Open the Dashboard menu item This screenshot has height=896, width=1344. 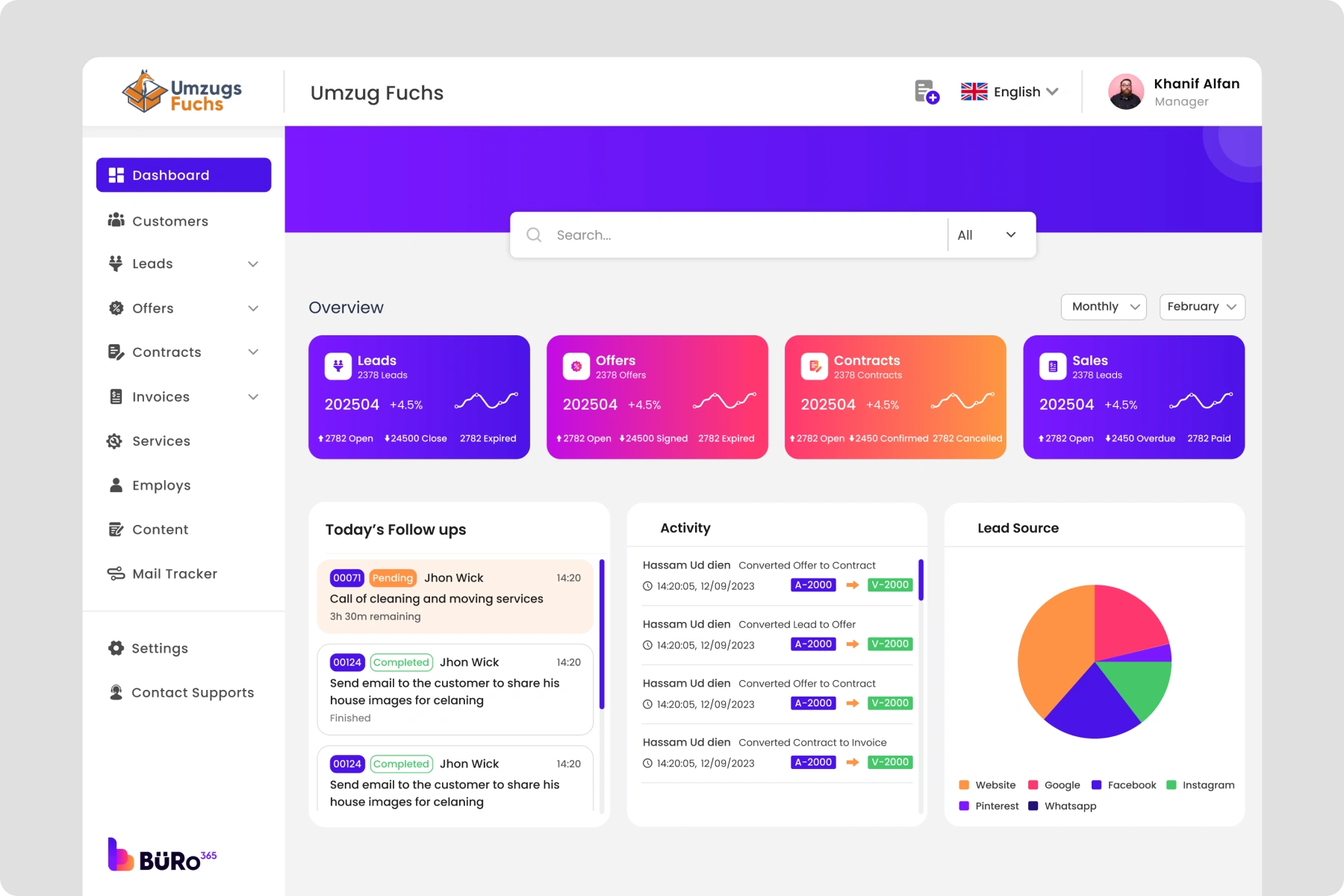click(x=184, y=175)
